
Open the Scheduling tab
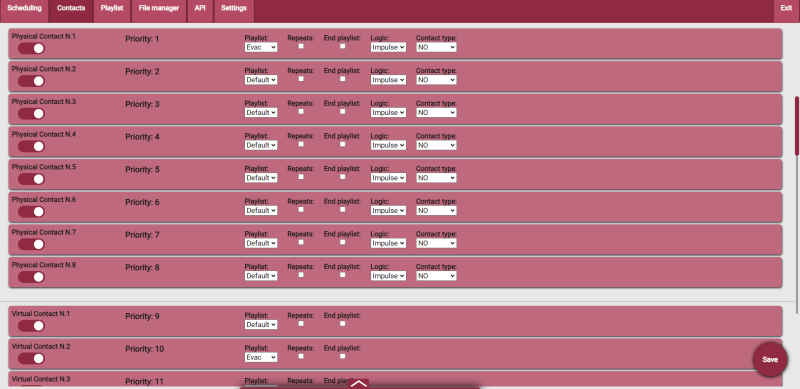(x=24, y=11)
